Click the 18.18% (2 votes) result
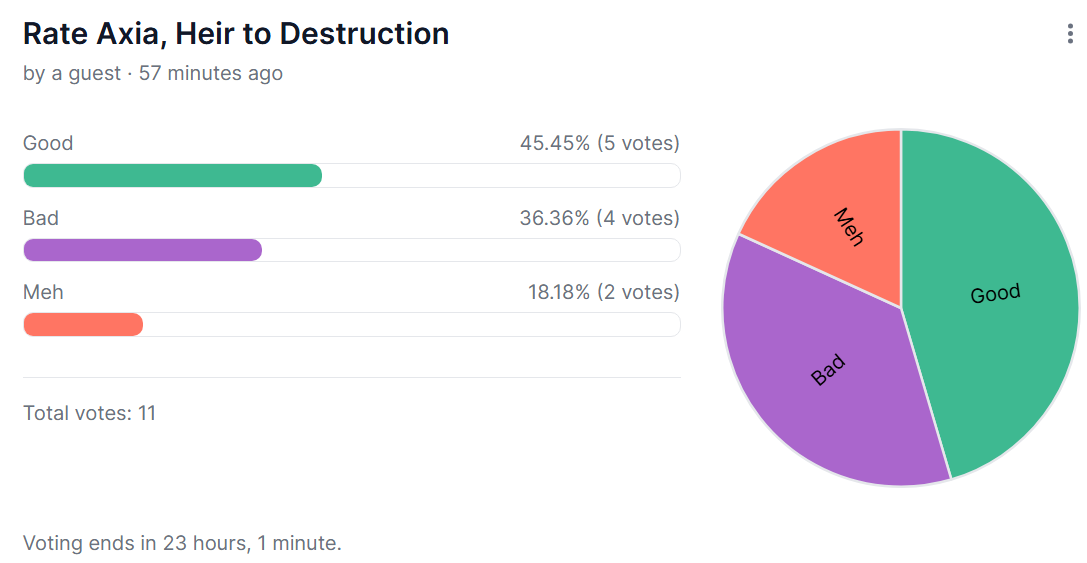The height and width of the screenshot is (563, 1087). click(603, 292)
